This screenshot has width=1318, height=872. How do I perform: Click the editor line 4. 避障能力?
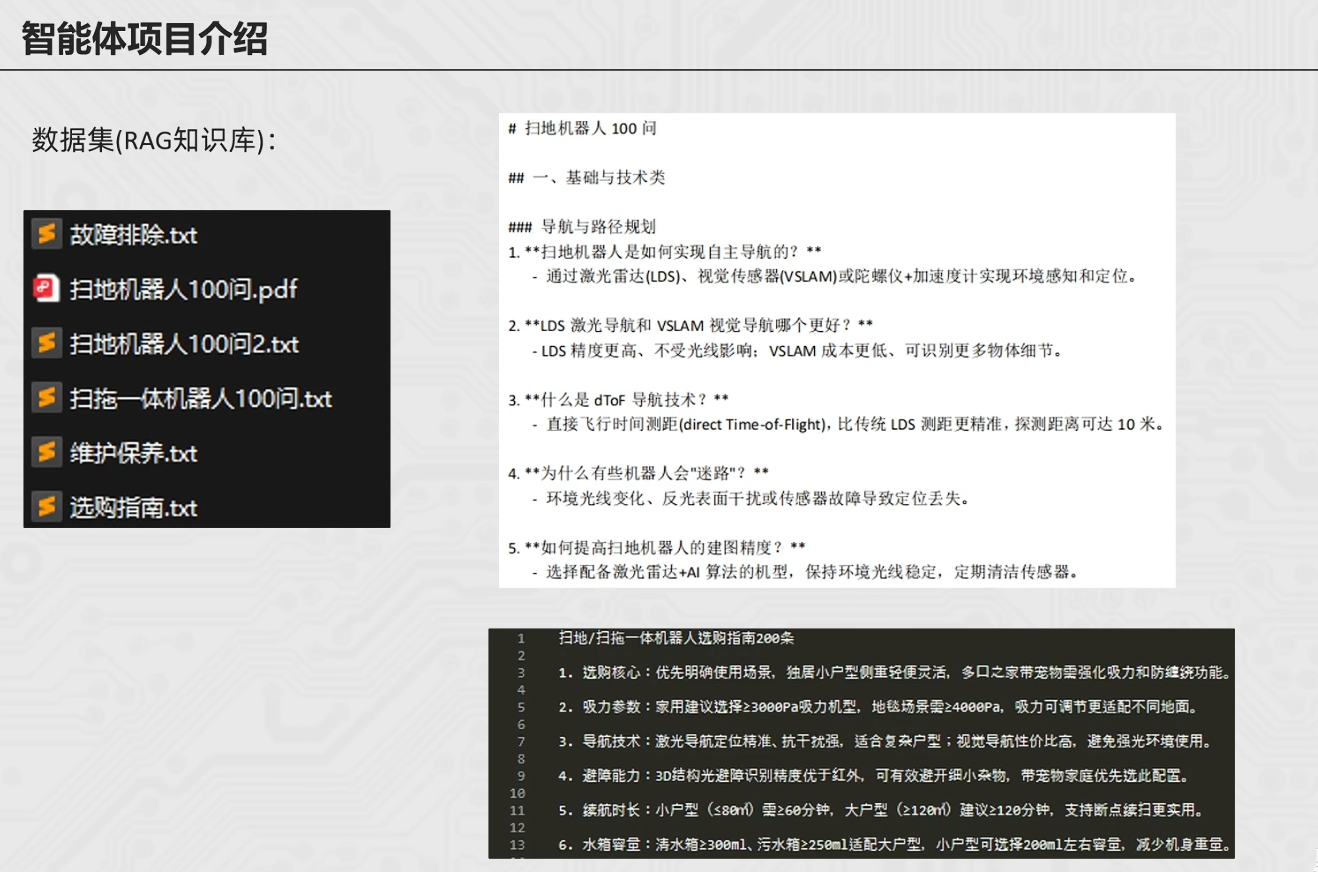click(873, 777)
